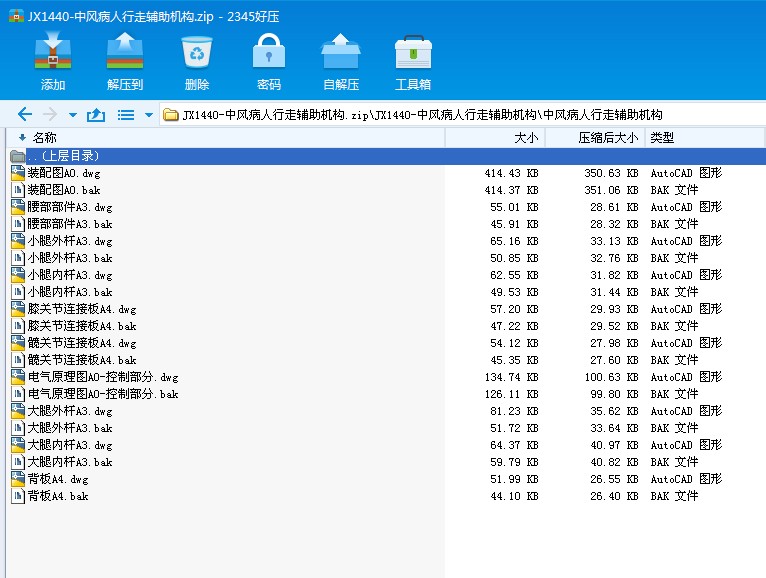This screenshot has width=766, height=578.
Task: Click the 2345好压 app icon in title bar
Action: point(16,16)
